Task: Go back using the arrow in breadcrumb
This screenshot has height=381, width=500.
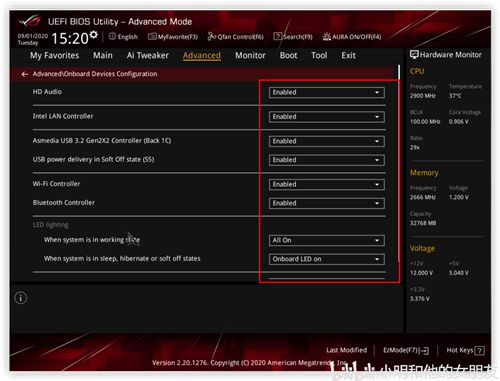Action: pyautogui.click(x=25, y=74)
